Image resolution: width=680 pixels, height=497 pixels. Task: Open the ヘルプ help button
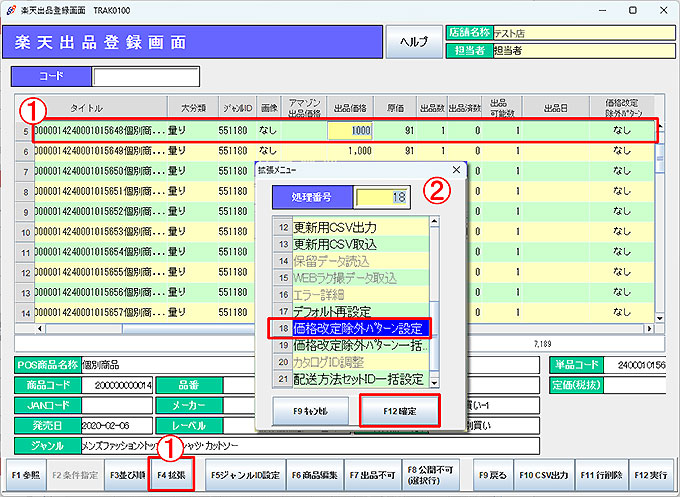coord(412,42)
